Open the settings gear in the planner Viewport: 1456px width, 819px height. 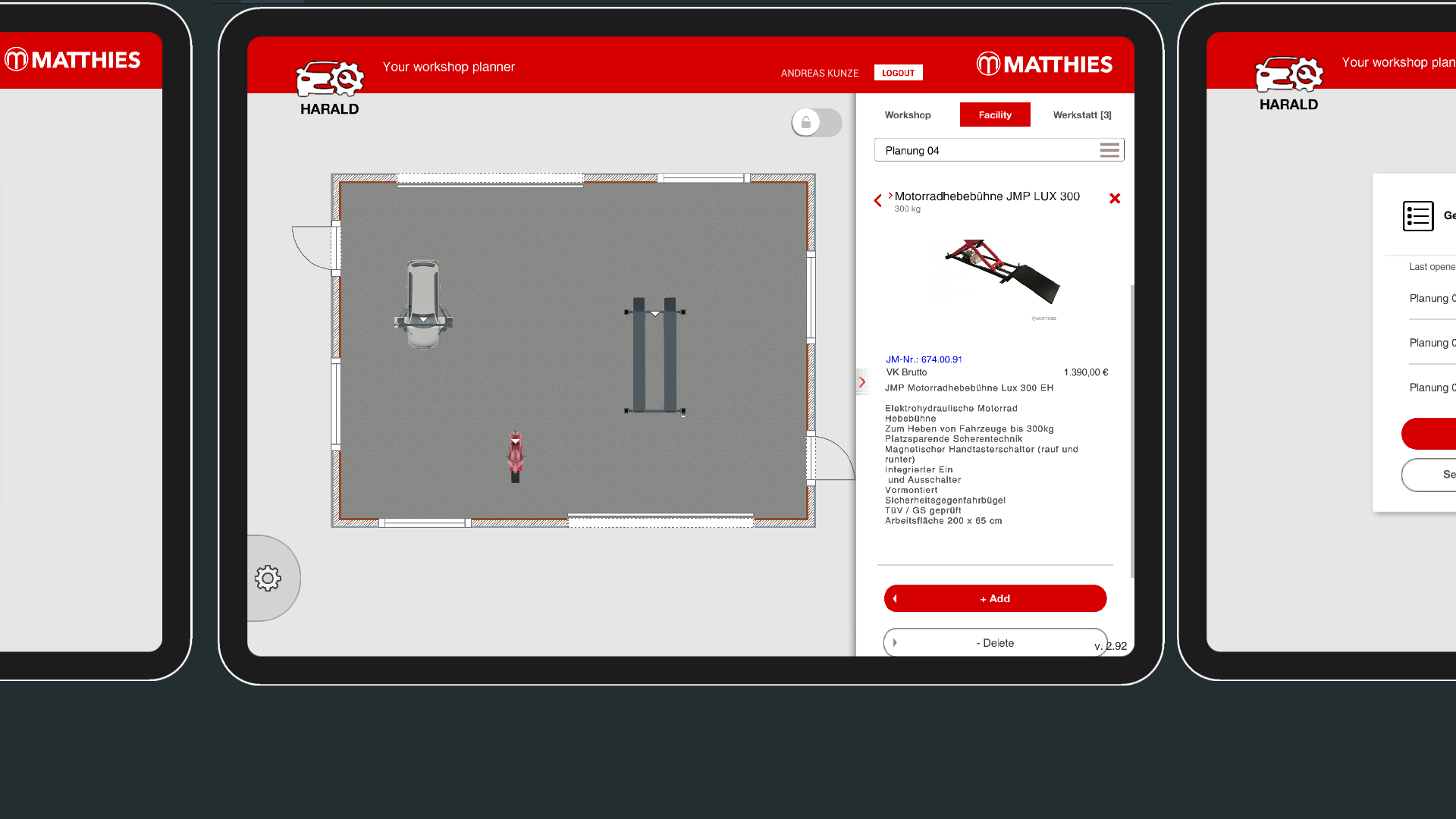[268, 579]
